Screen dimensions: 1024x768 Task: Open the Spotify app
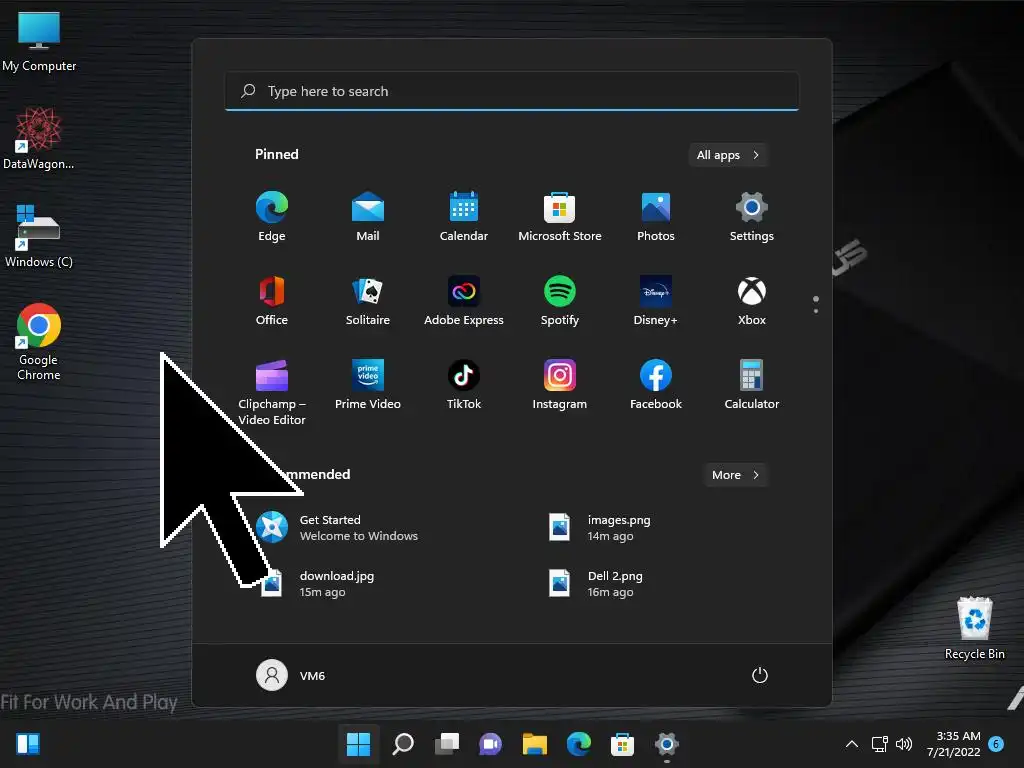pyautogui.click(x=560, y=300)
